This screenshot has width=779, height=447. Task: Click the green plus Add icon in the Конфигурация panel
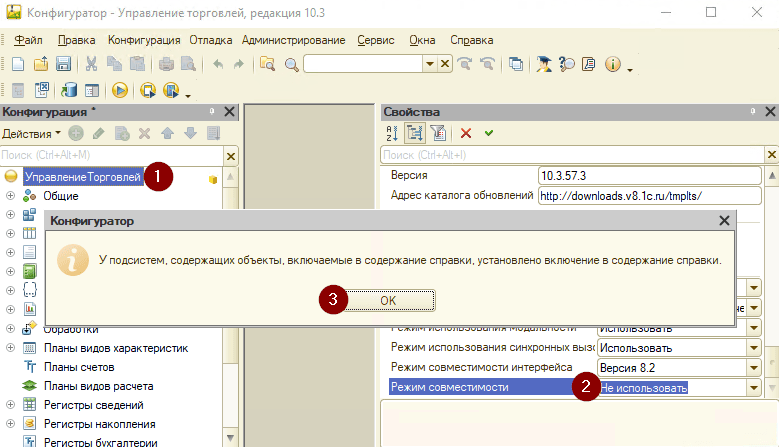[x=76, y=133]
